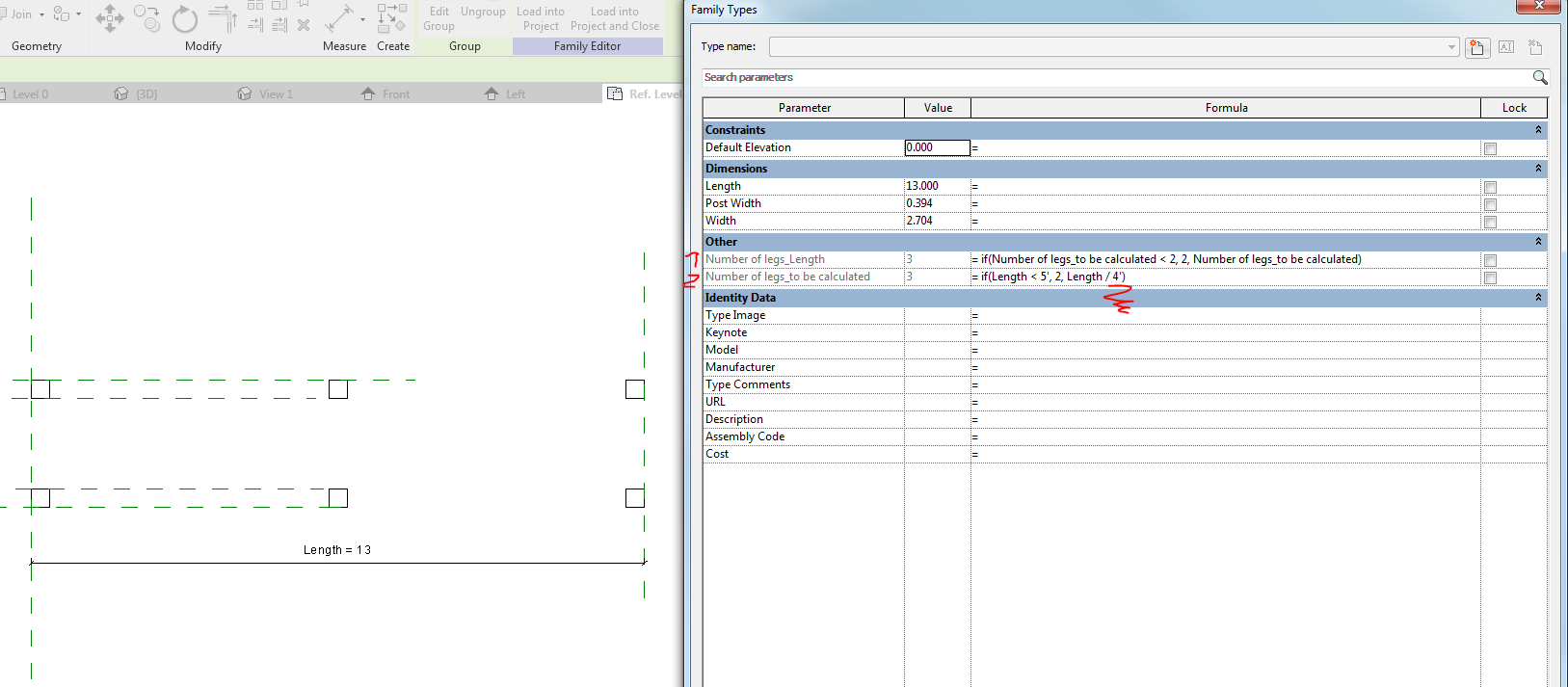Collapse the Constraints group
Screen dimensions: 1568x687
pos(1538,129)
